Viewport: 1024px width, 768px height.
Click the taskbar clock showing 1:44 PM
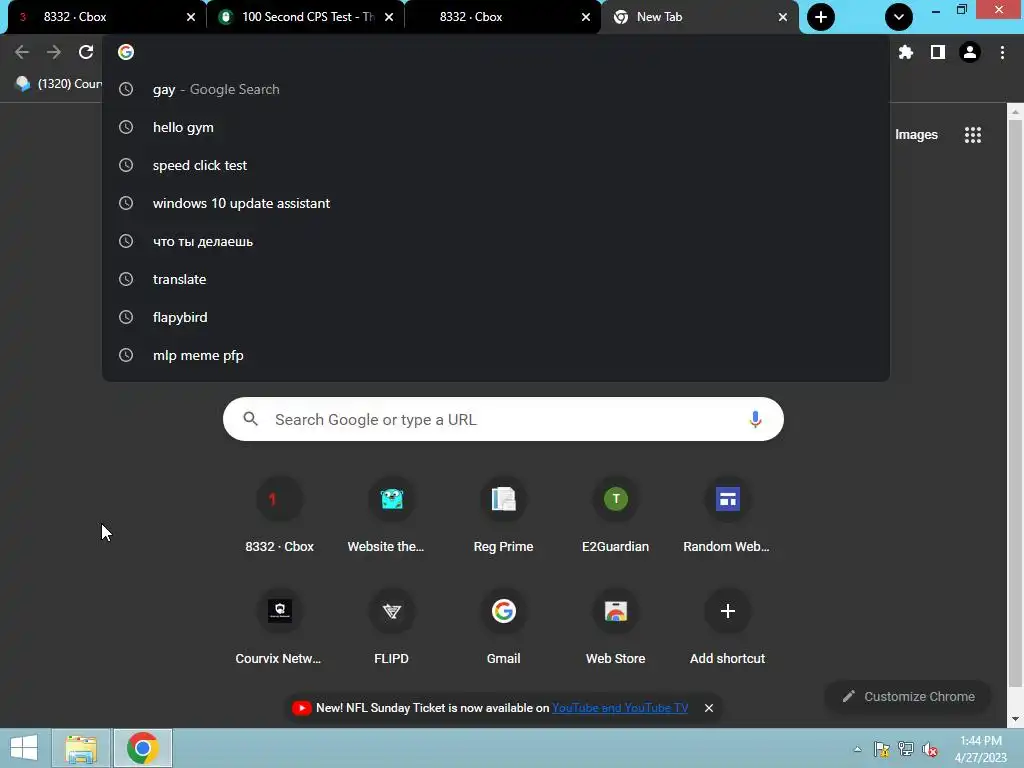(x=980, y=749)
